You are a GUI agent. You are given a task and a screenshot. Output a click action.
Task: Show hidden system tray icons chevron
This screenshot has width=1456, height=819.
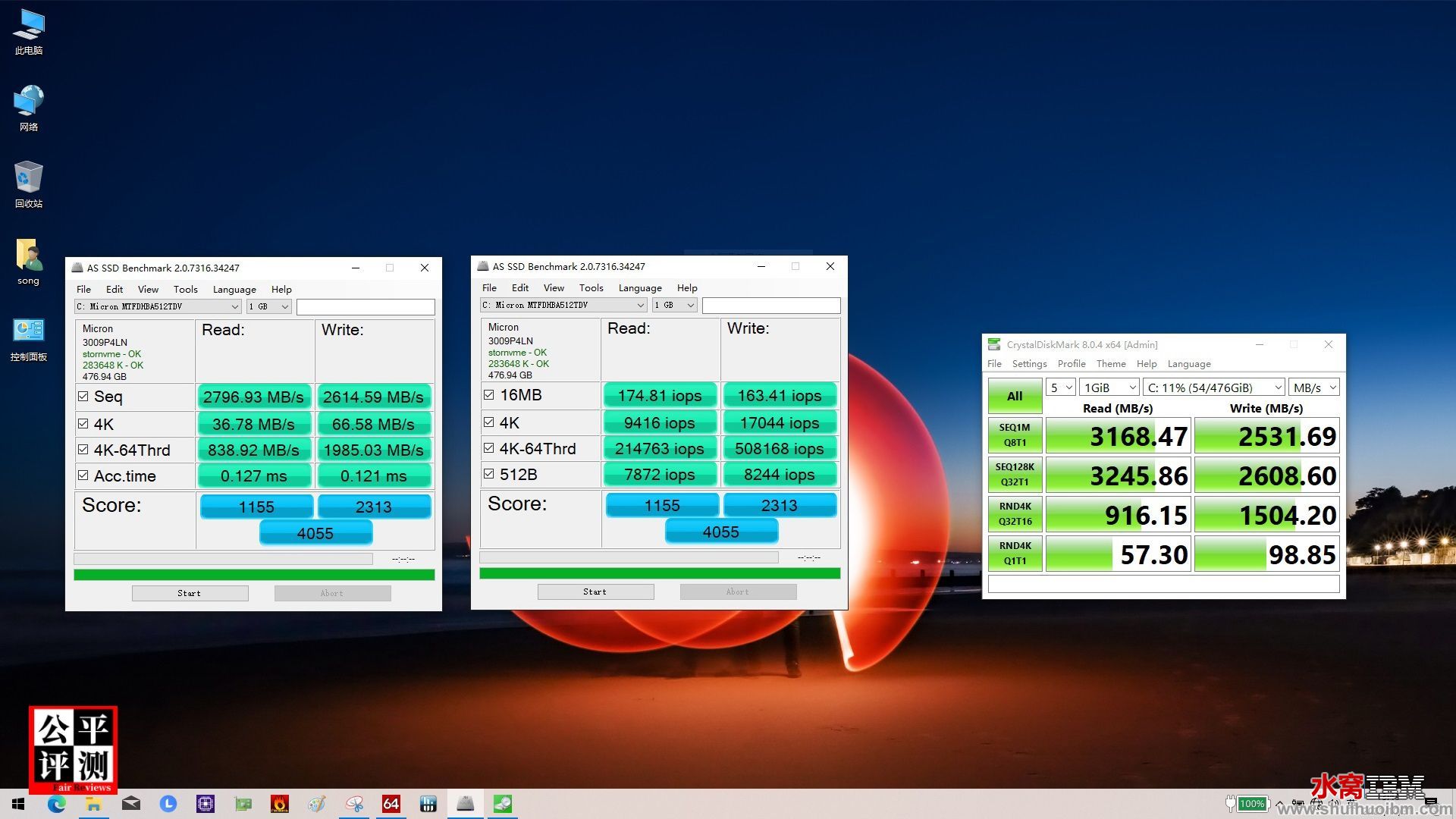tap(1281, 804)
